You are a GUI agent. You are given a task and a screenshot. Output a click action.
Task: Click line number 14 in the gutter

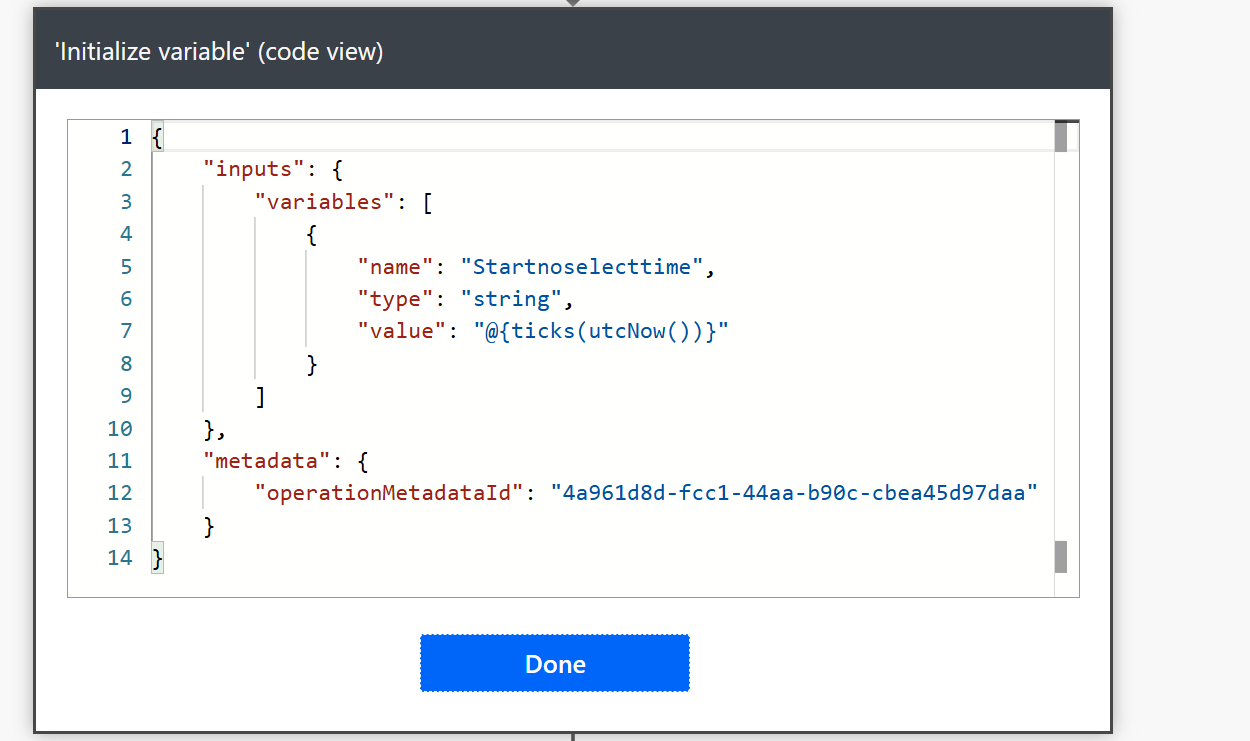pyautogui.click(x=120, y=558)
